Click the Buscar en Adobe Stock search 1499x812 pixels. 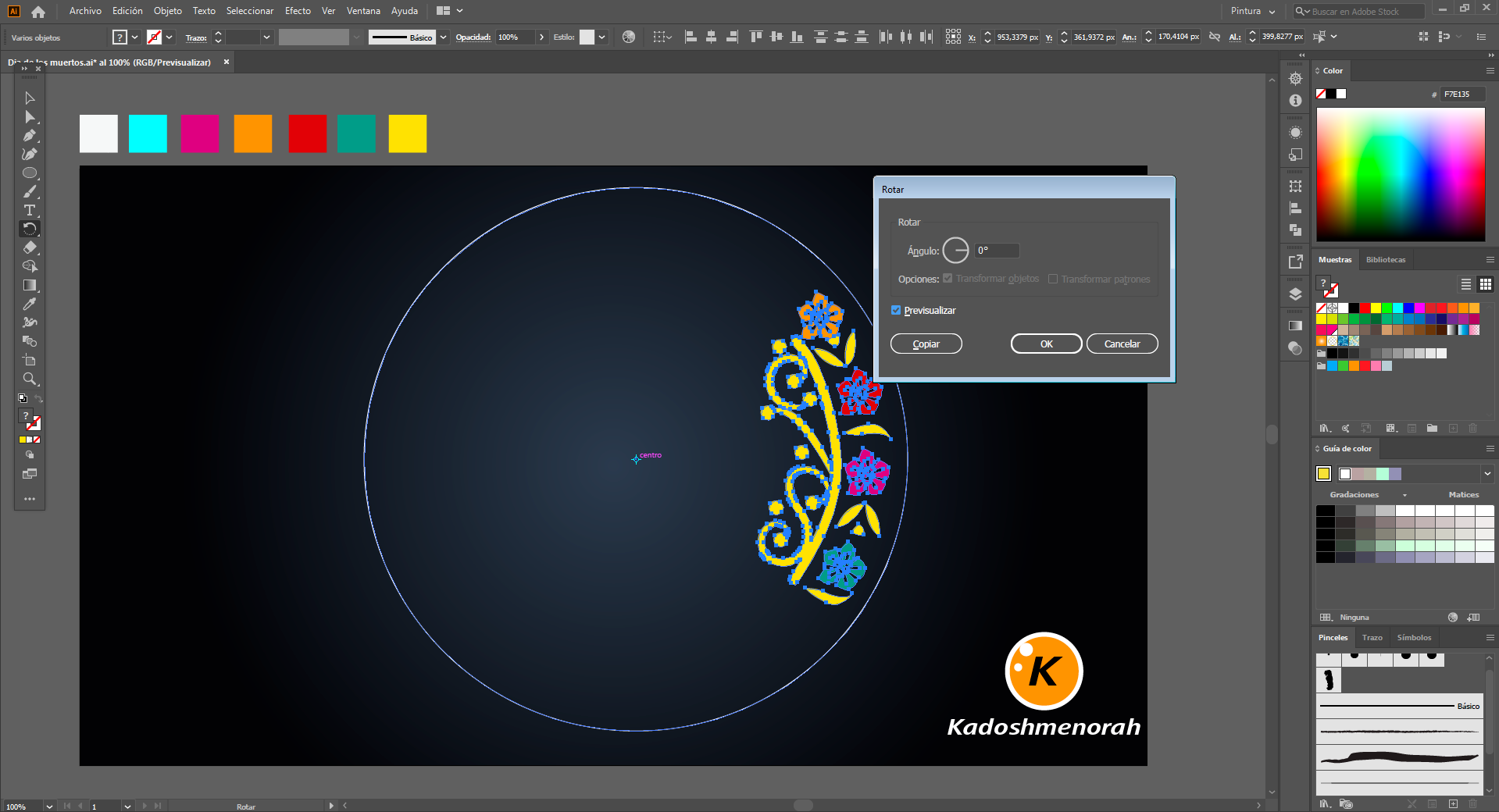point(1359,12)
